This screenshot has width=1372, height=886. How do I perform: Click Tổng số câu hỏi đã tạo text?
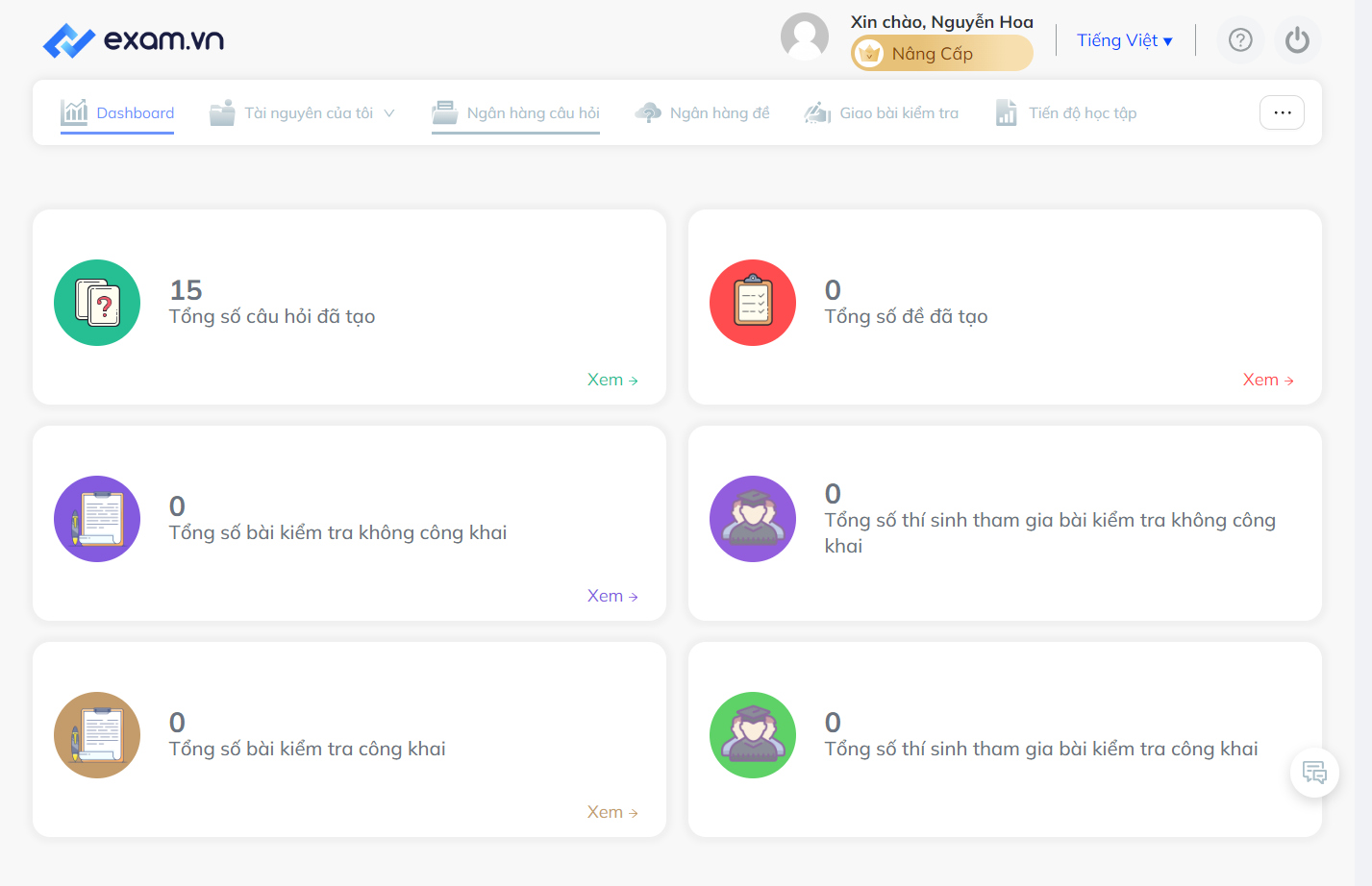click(x=272, y=316)
